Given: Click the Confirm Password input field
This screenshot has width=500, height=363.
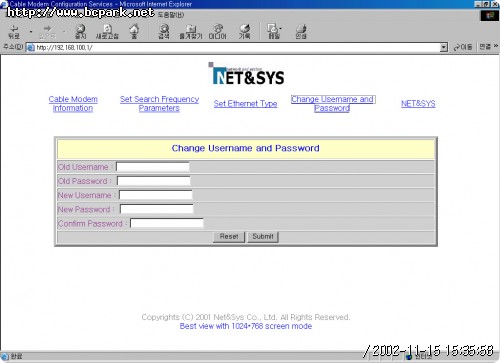Looking at the screenshot, I should coord(167,223).
